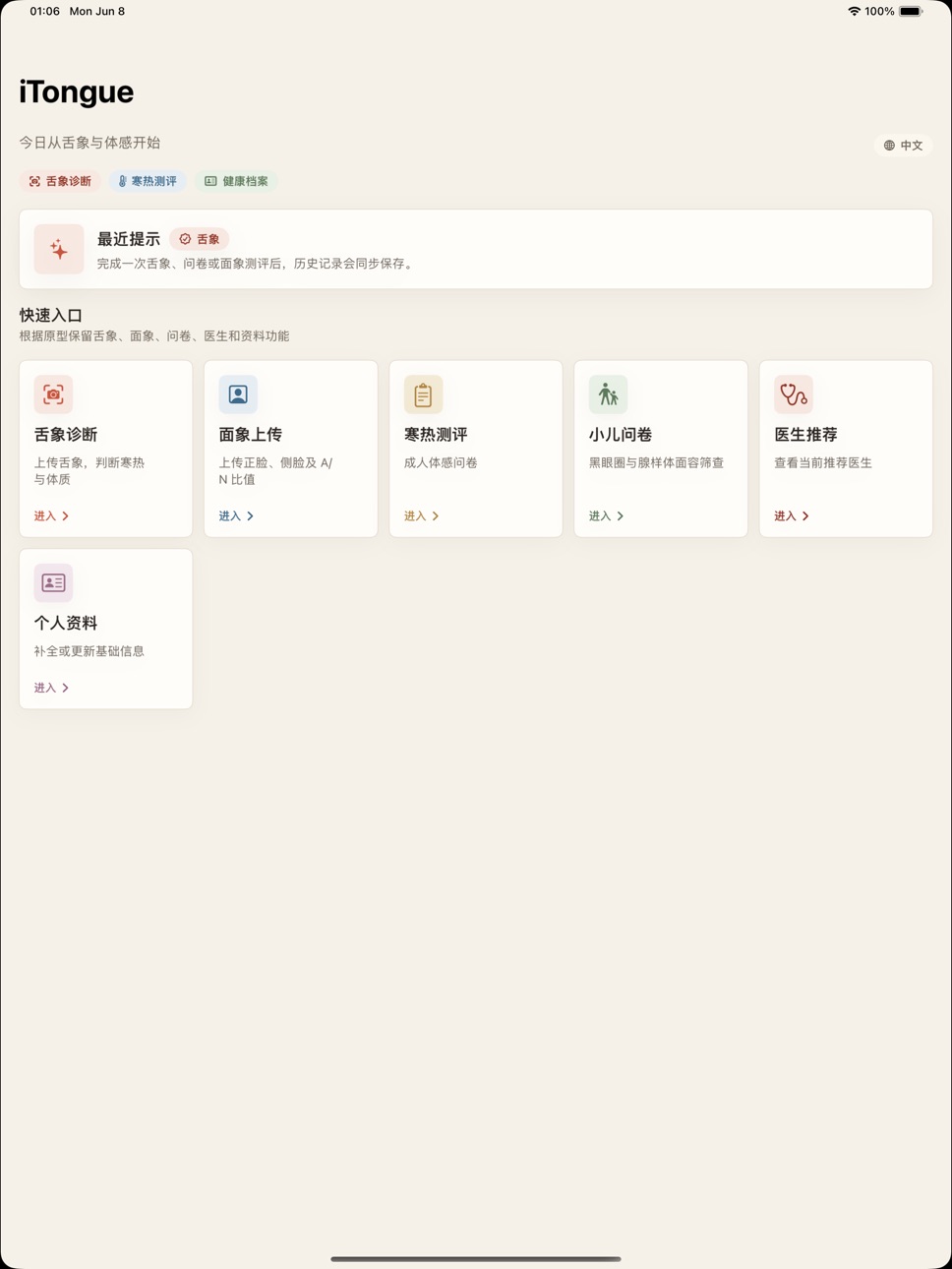Open 进入 link on 医生推荐 card
The image size is (952, 1269).
792,515
